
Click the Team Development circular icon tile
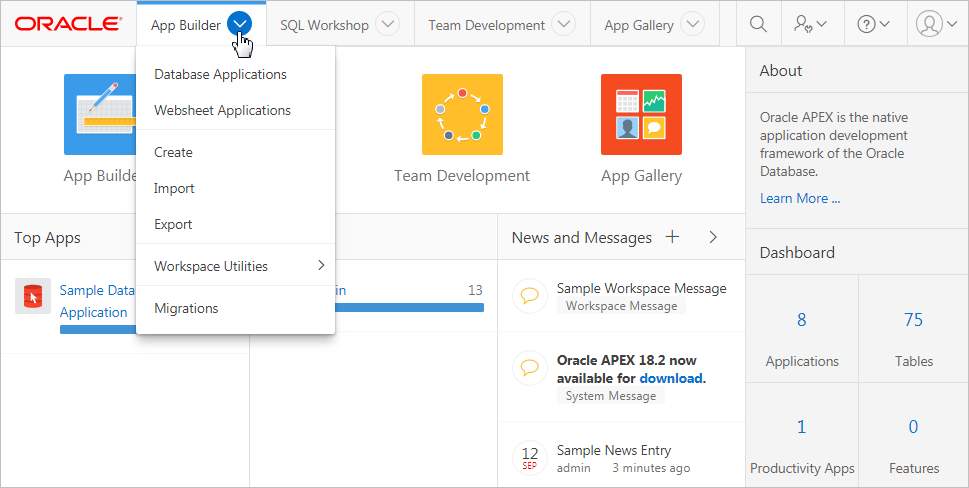coord(462,114)
